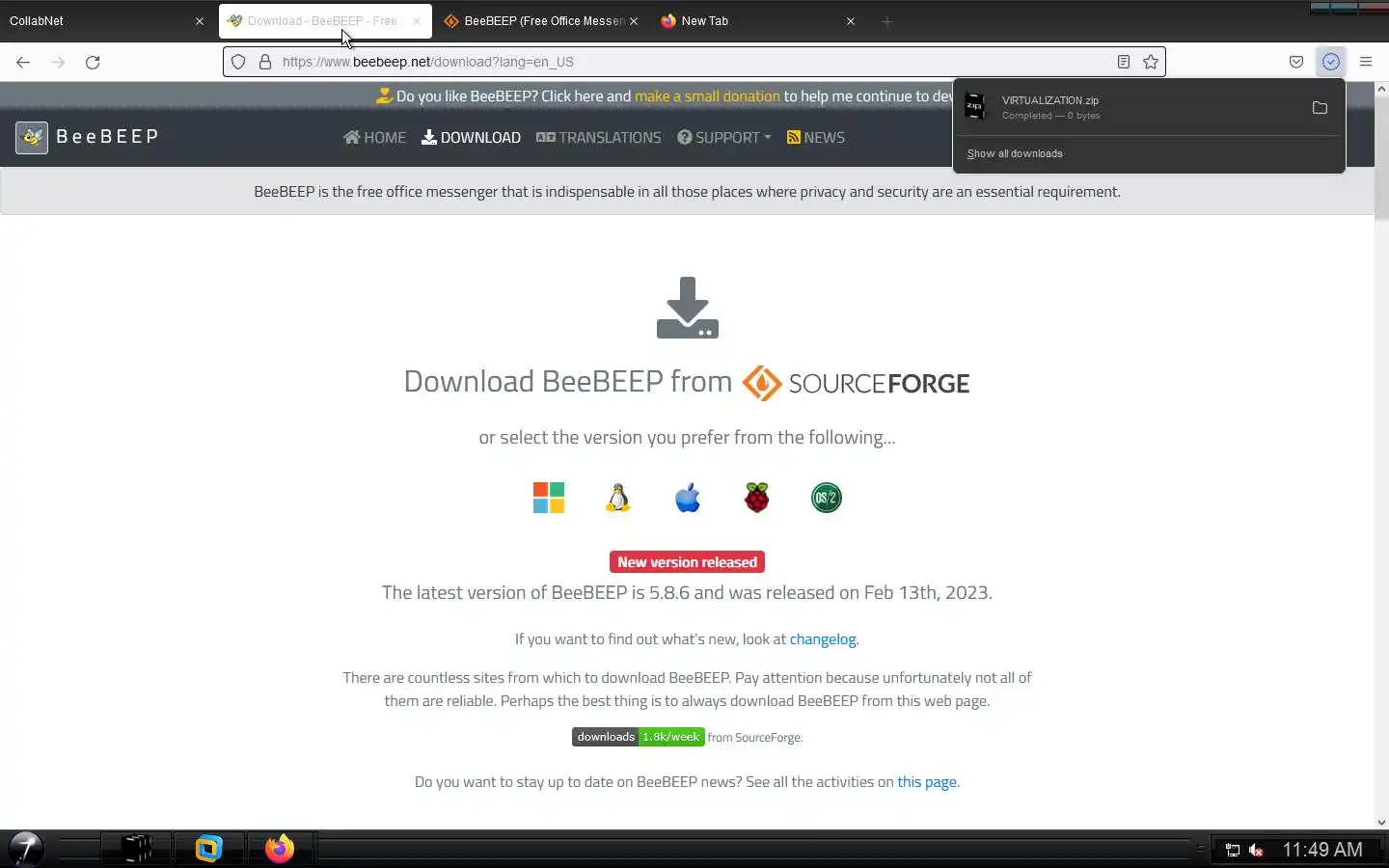Choose the Raspberry Pi version icon
Viewport: 1389px width, 868px height.
pos(757,498)
